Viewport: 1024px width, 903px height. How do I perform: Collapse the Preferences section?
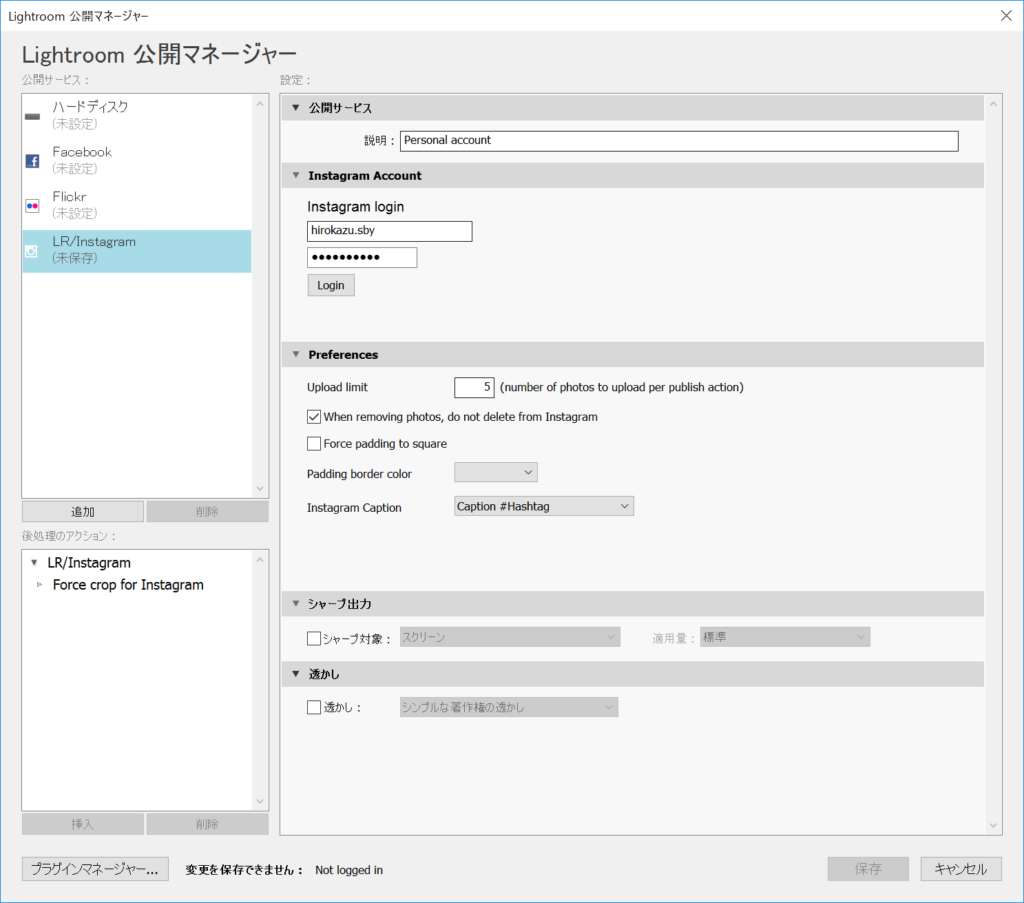coord(296,355)
